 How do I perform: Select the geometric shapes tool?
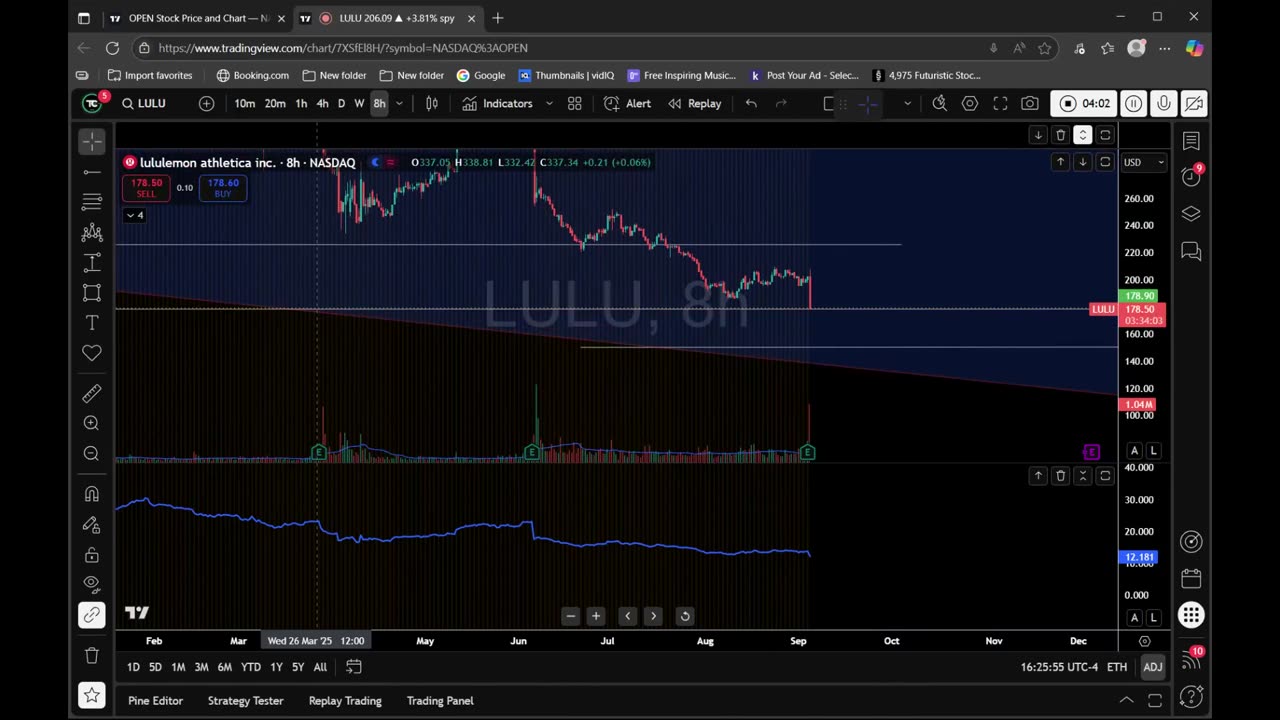click(x=92, y=292)
